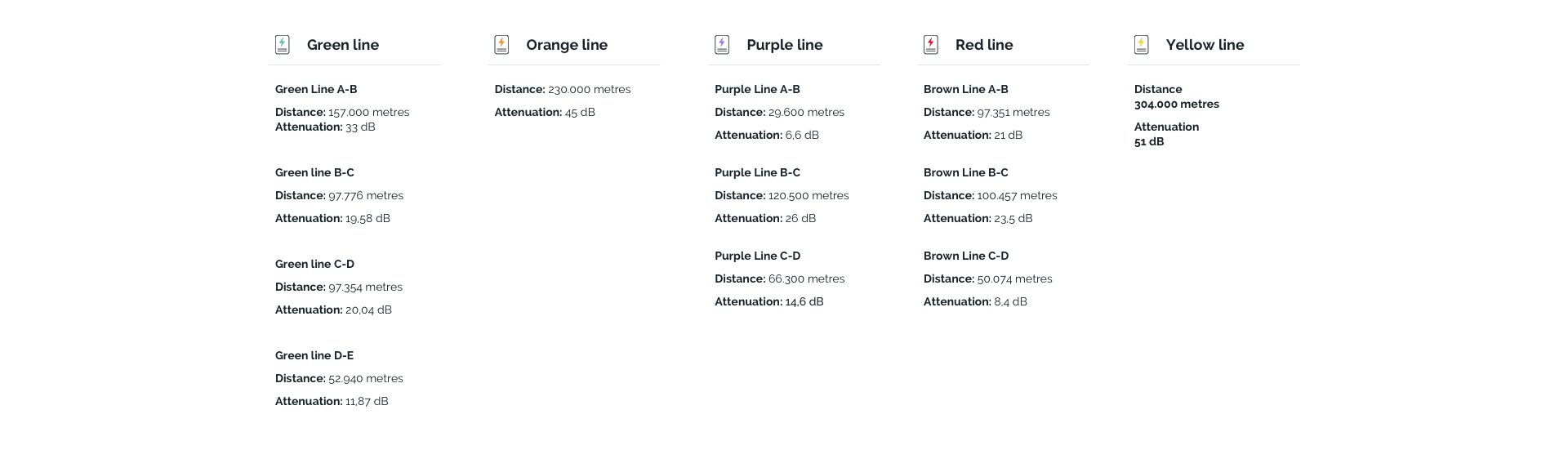Viewport: 1568px width, 450px height.
Task: Select the Yellow line heading
Action: pyautogui.click(x=1205, y=45)
